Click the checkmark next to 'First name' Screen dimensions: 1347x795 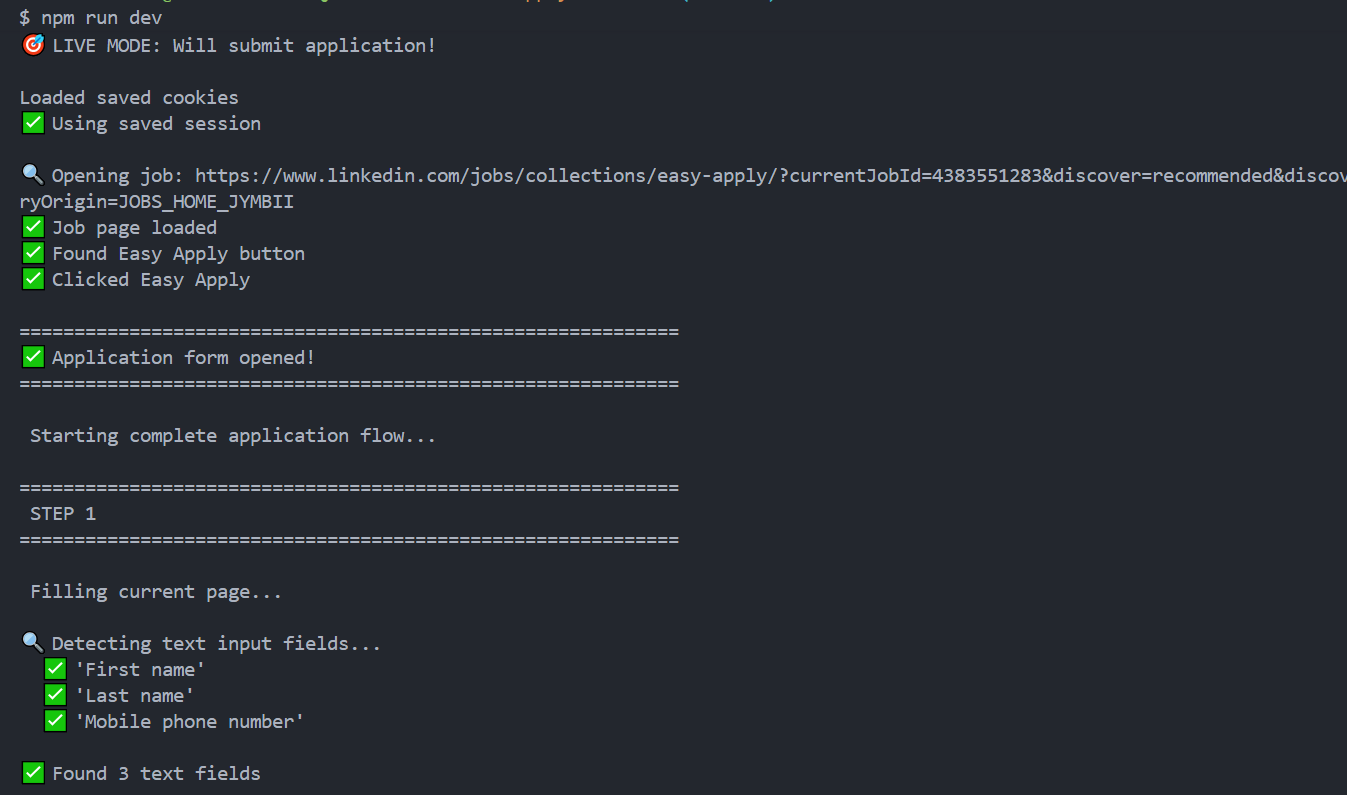[55, 669]
